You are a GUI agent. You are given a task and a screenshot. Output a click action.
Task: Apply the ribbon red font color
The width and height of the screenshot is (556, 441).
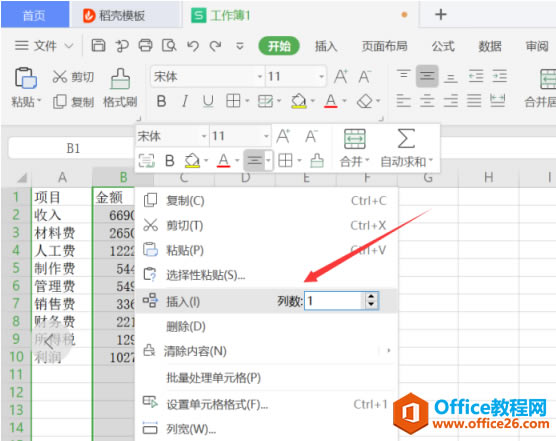coord(330,101)
